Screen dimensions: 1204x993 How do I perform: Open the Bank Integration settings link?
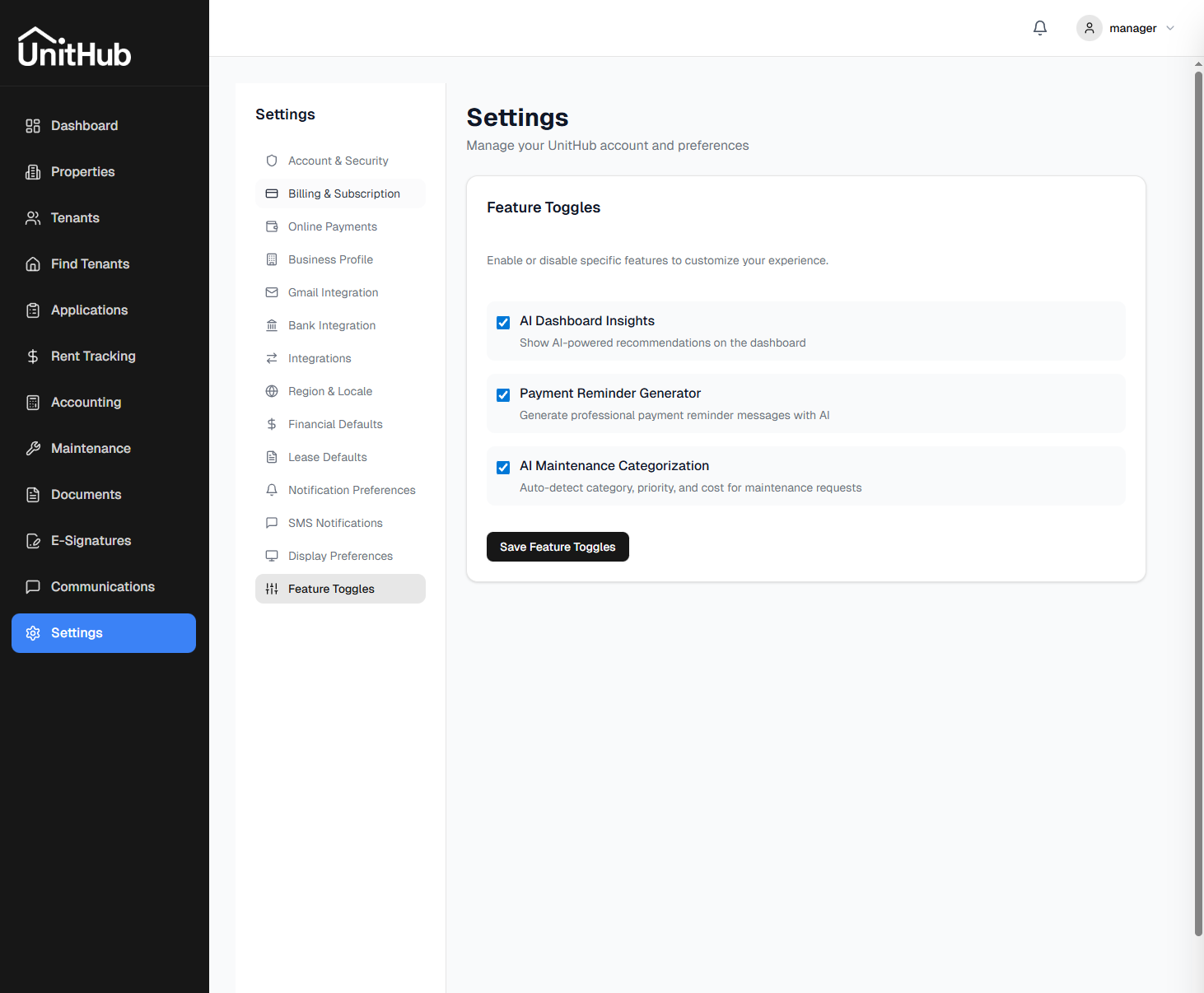[x=332, y=325]
